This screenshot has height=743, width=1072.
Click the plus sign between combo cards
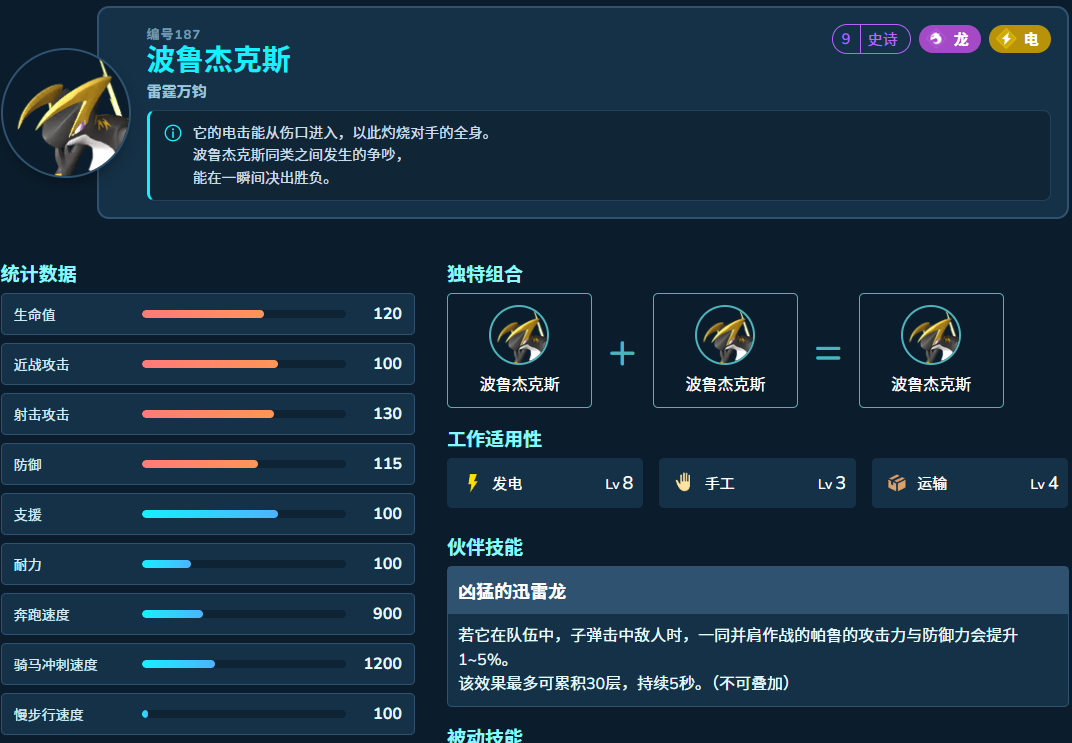(622, 353)
